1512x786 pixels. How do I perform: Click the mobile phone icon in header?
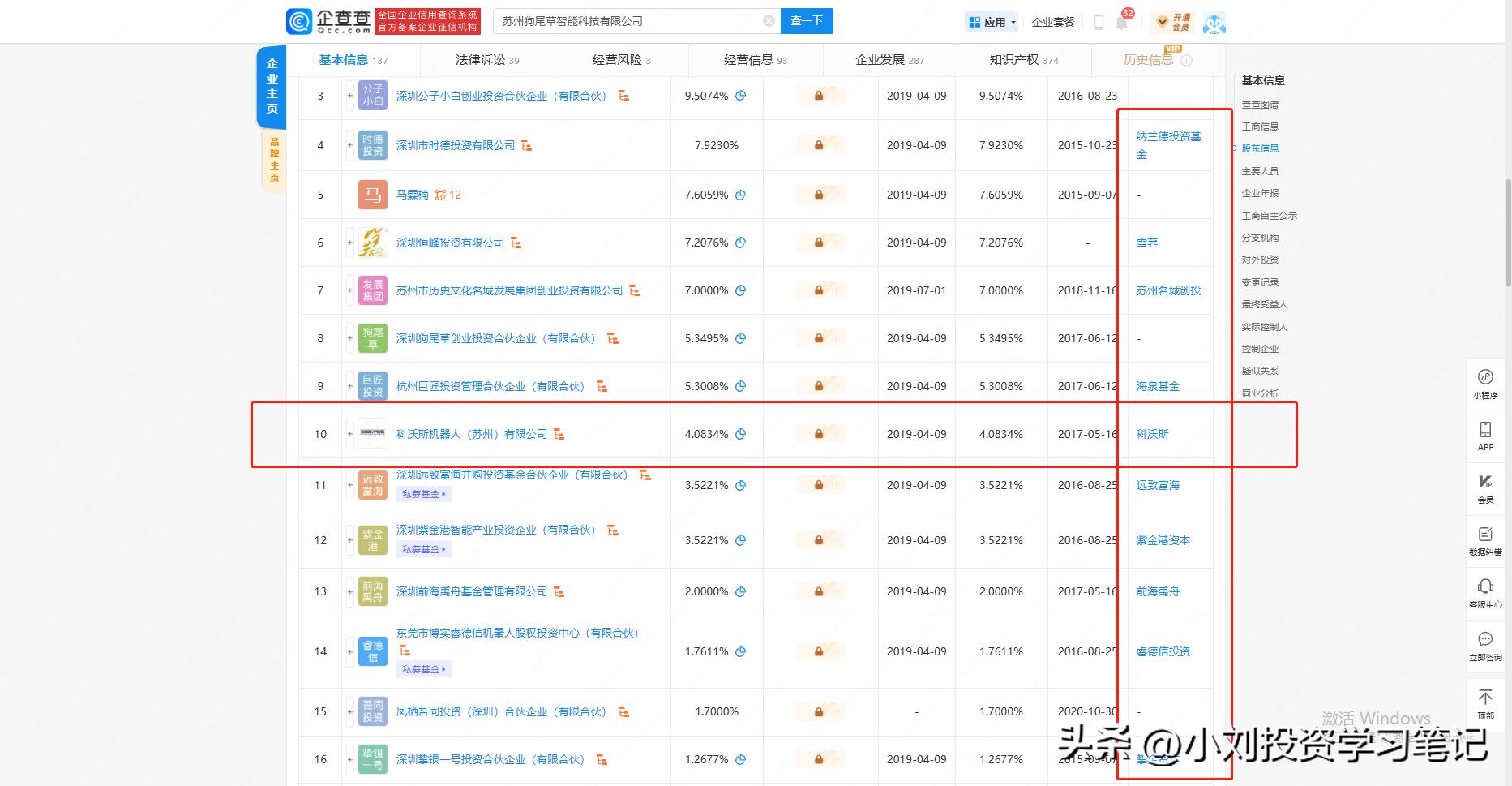(x=1099, y=22)
